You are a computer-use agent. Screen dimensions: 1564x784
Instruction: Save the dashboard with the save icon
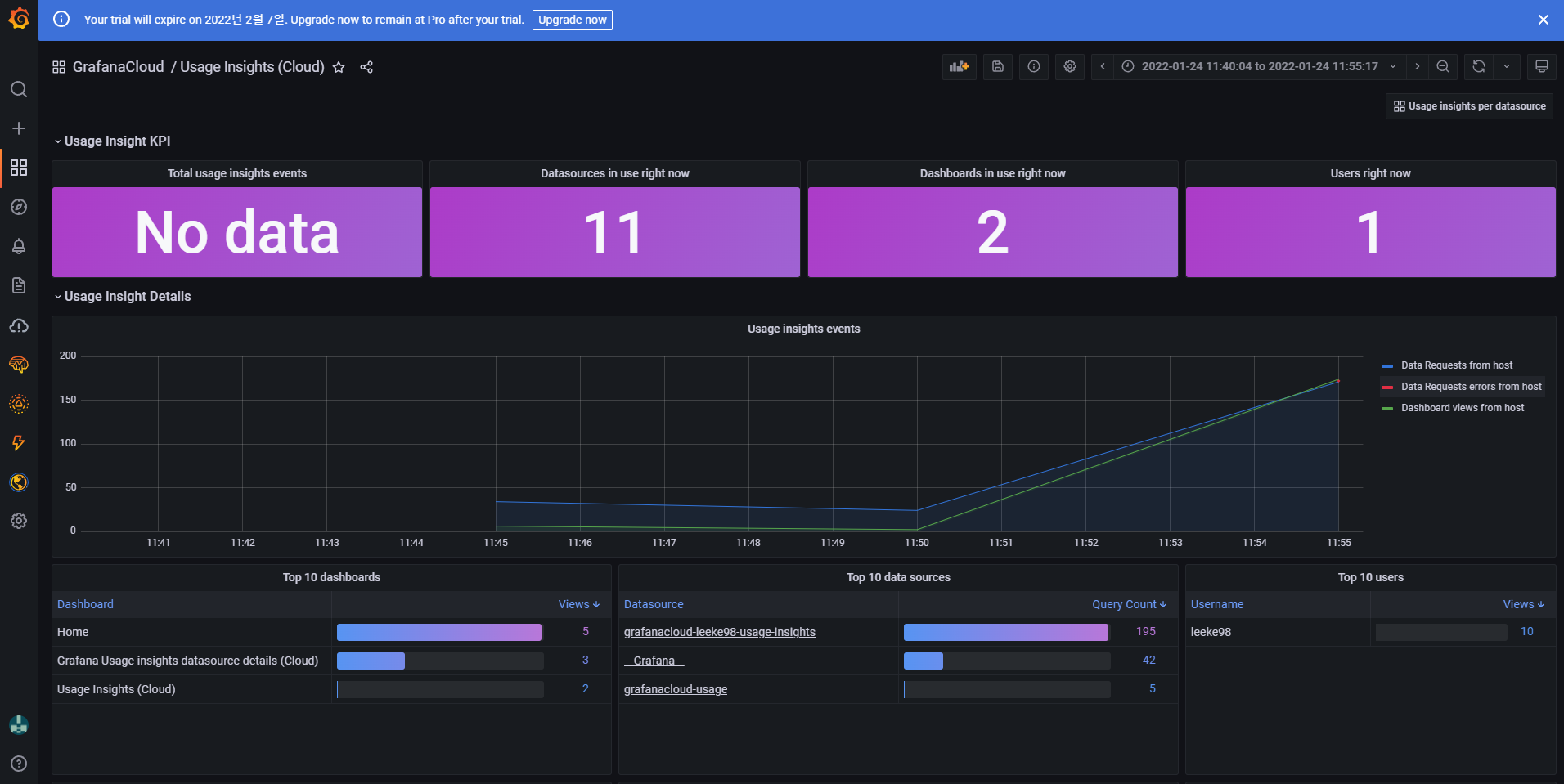pos(996,66)
